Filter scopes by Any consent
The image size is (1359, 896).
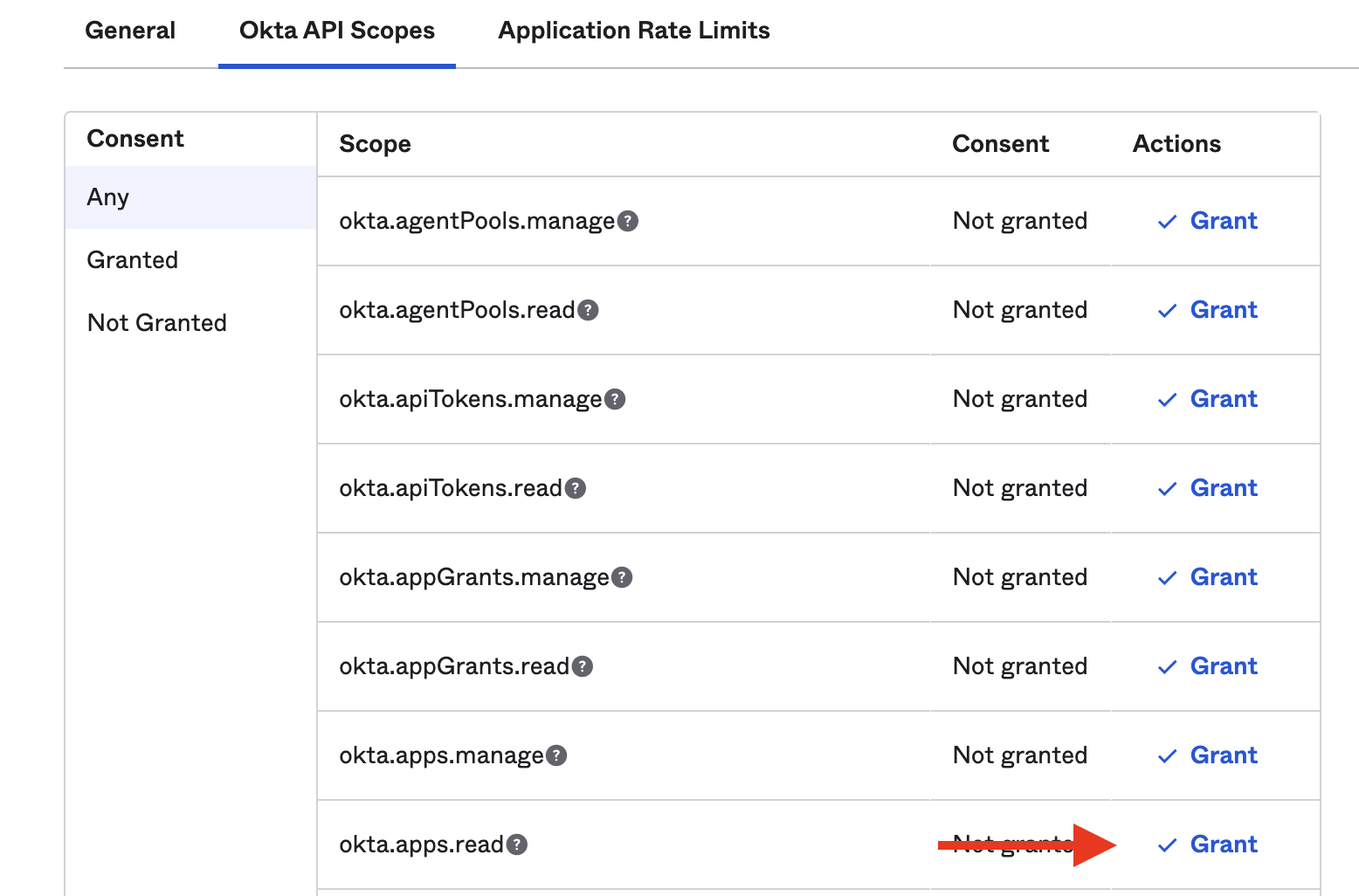tap(108, 197)
